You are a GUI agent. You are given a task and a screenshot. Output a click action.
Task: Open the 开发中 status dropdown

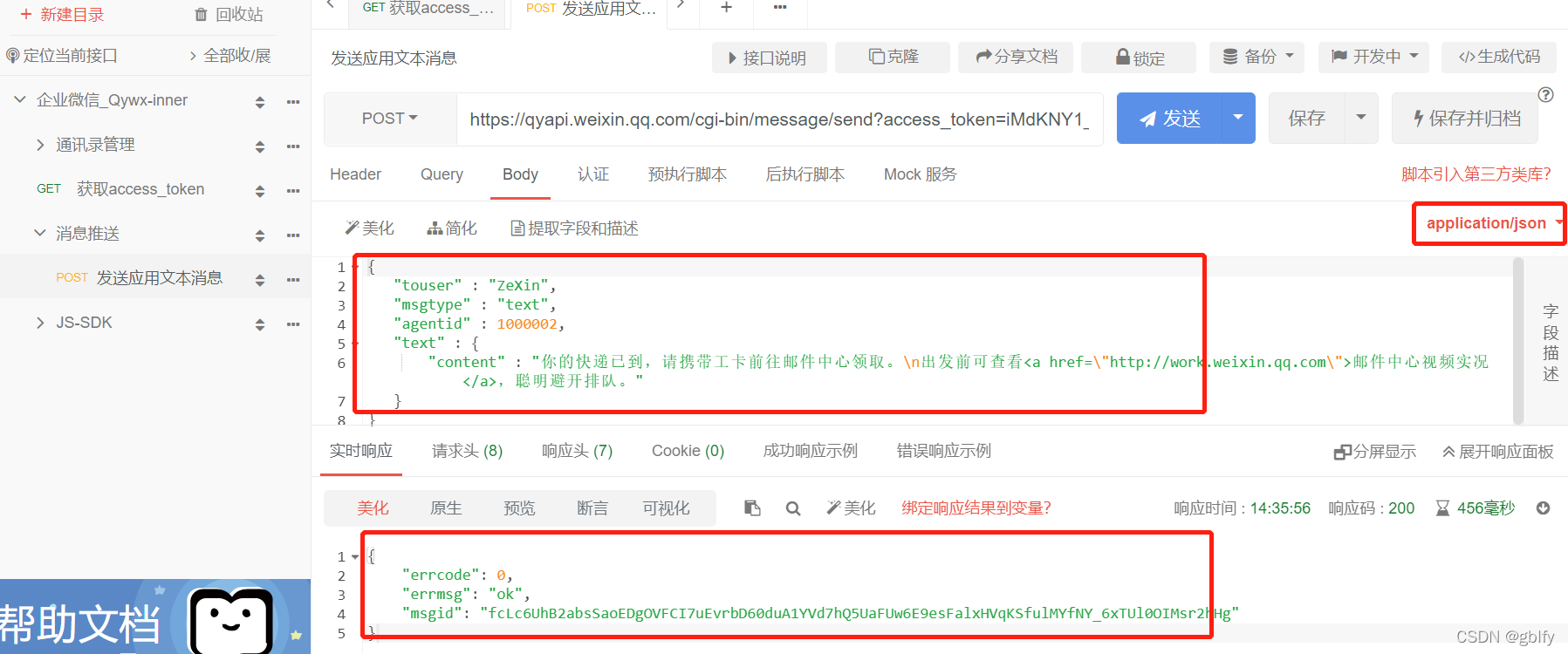click(1374, 57)
